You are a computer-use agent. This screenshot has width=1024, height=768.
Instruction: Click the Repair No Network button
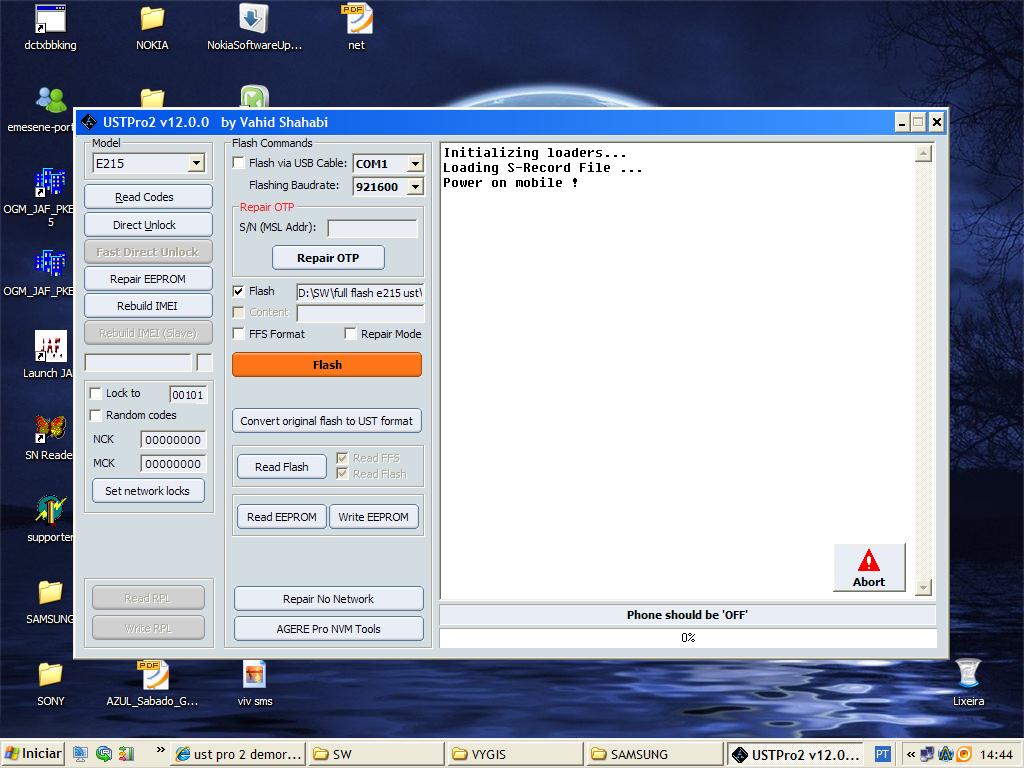pos(328,598)
